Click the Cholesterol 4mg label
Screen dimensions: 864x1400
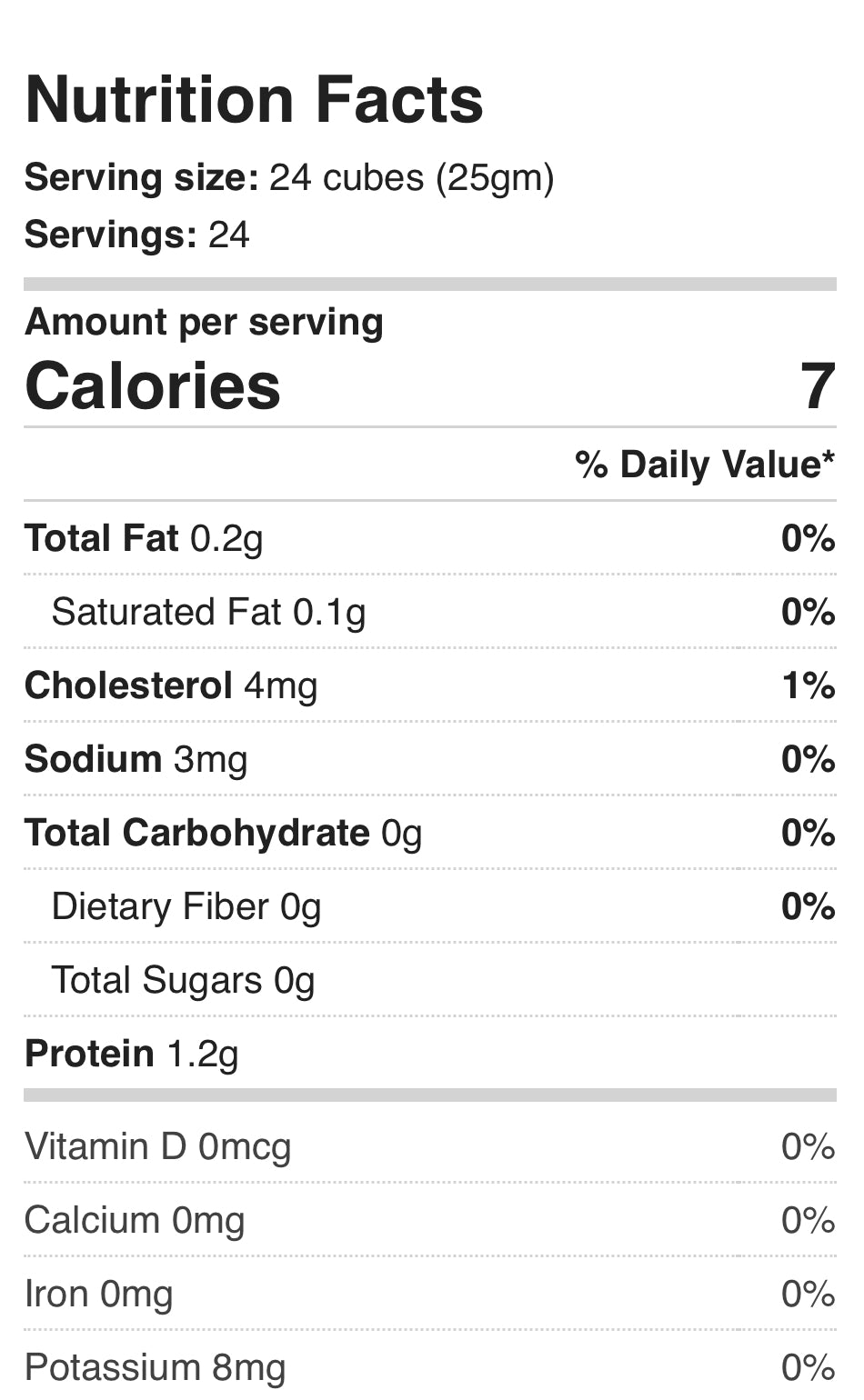[x=171, y=685]
